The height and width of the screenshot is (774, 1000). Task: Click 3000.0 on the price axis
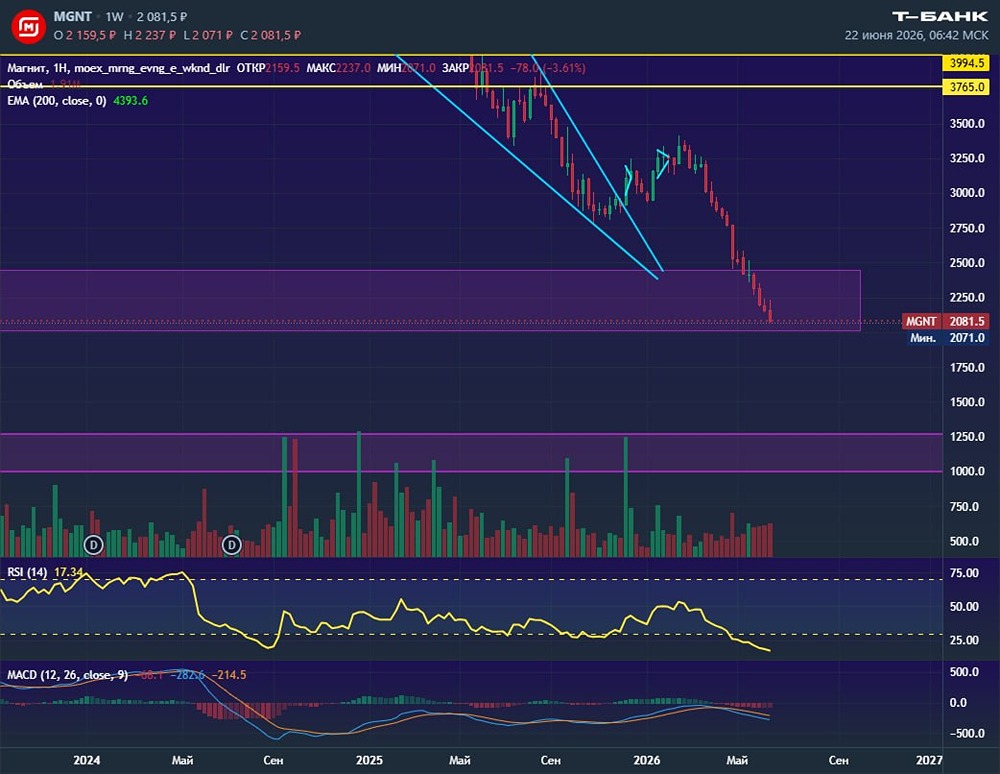[x=967, y=193]
